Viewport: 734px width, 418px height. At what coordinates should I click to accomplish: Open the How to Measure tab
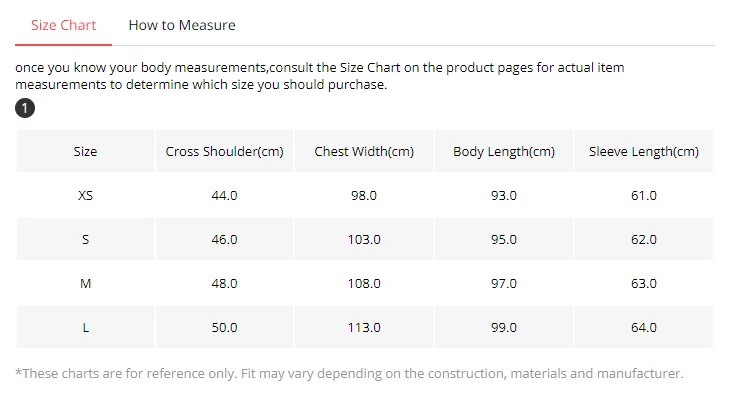(182, 25)
